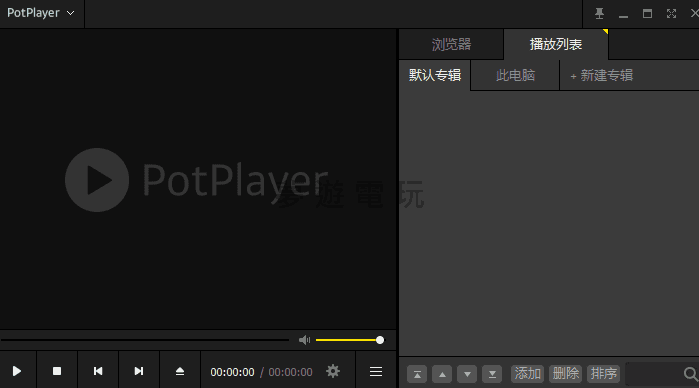Viewport: 699px width, 388px height.
Task: Select the 播放列表 tab
Action: click(x=556, y=44)
